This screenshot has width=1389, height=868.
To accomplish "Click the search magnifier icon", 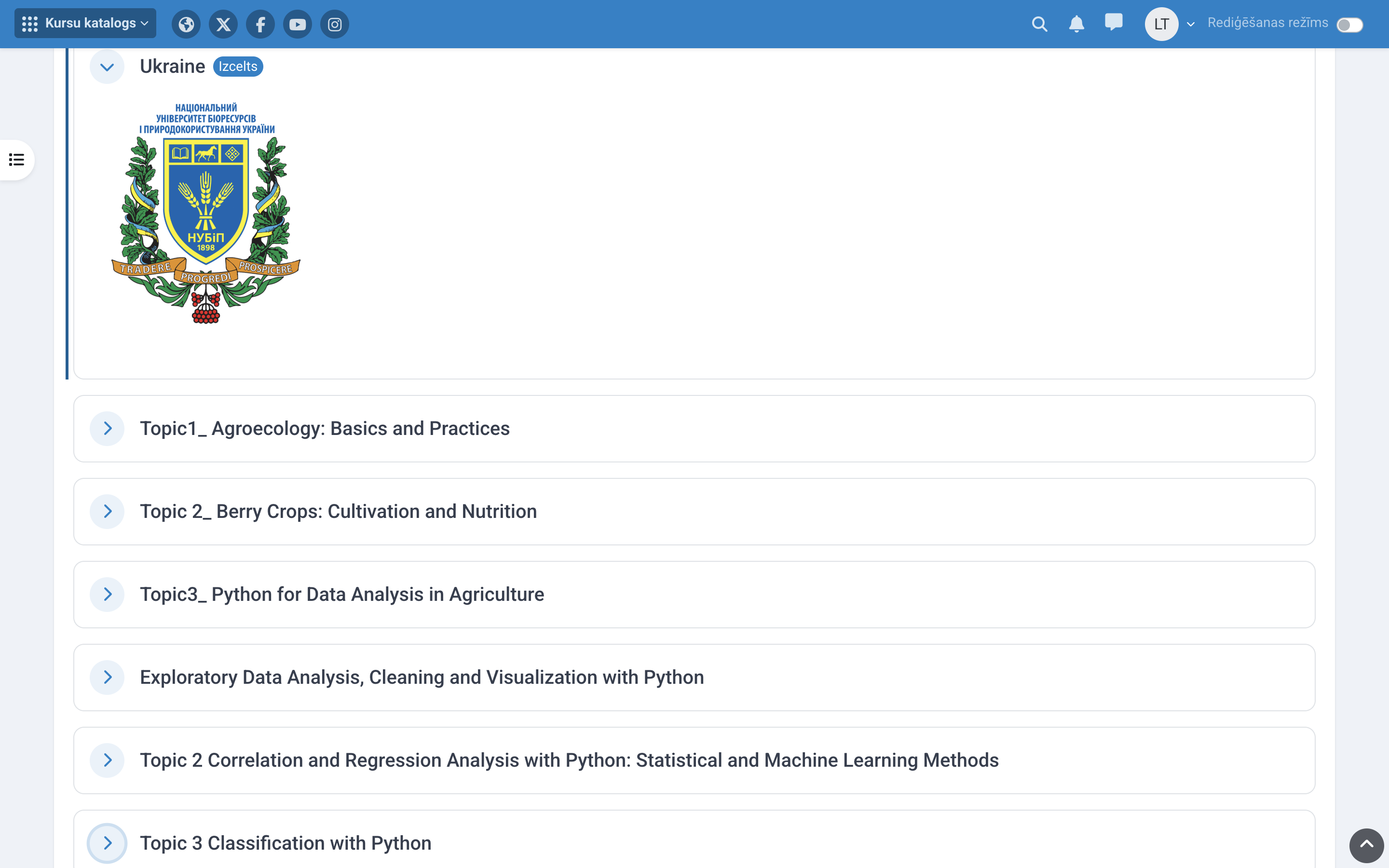I will coord(1039,24).
